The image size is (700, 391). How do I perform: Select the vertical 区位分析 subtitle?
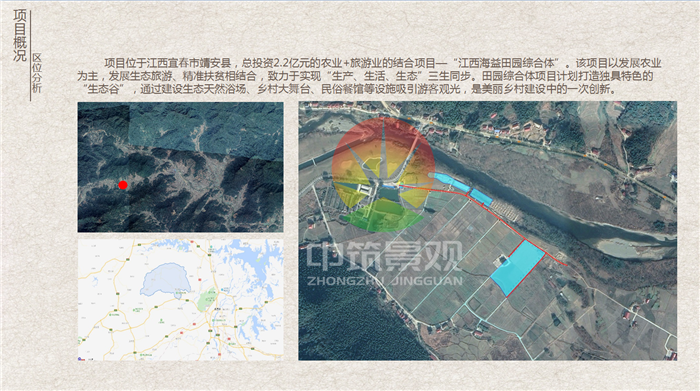click(x=37, y=73)
